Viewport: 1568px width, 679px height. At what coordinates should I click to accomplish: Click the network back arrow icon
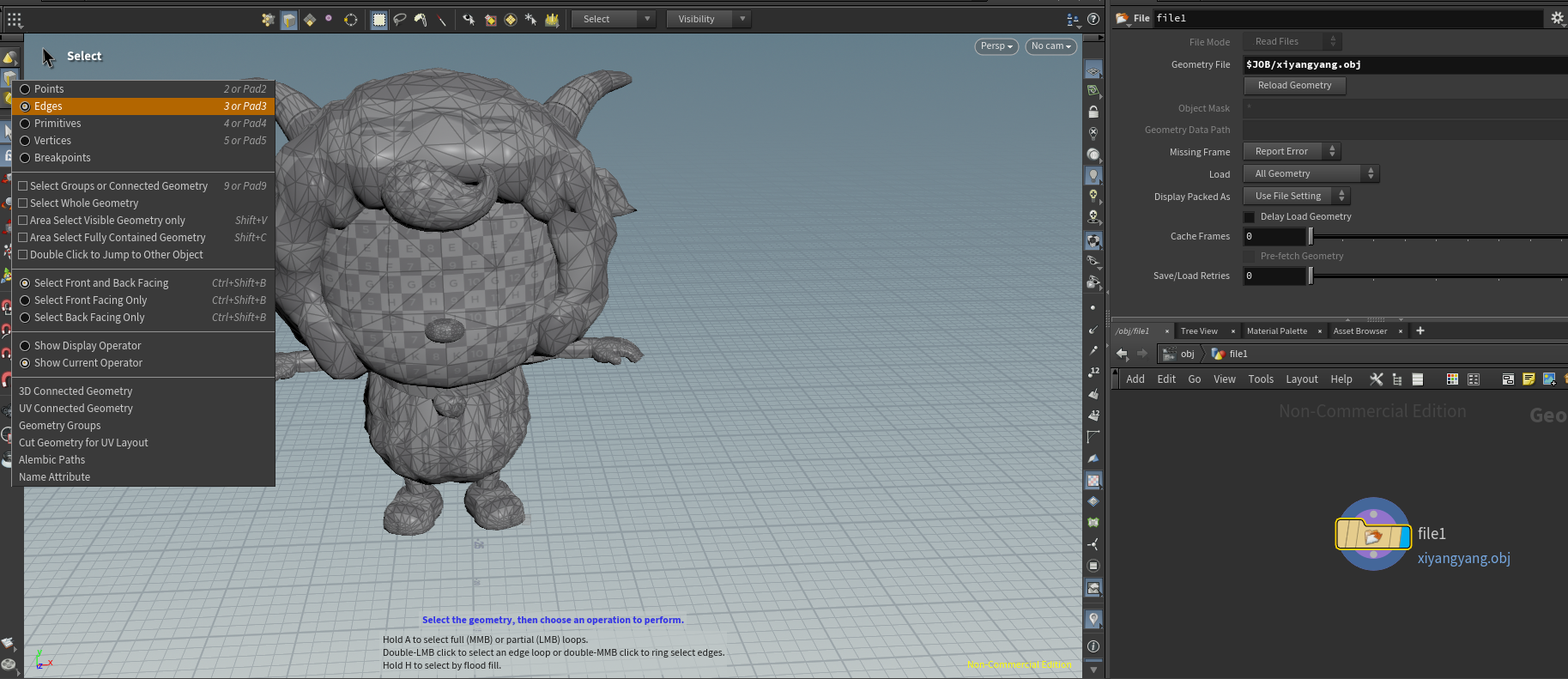[x=1122, y=354]
